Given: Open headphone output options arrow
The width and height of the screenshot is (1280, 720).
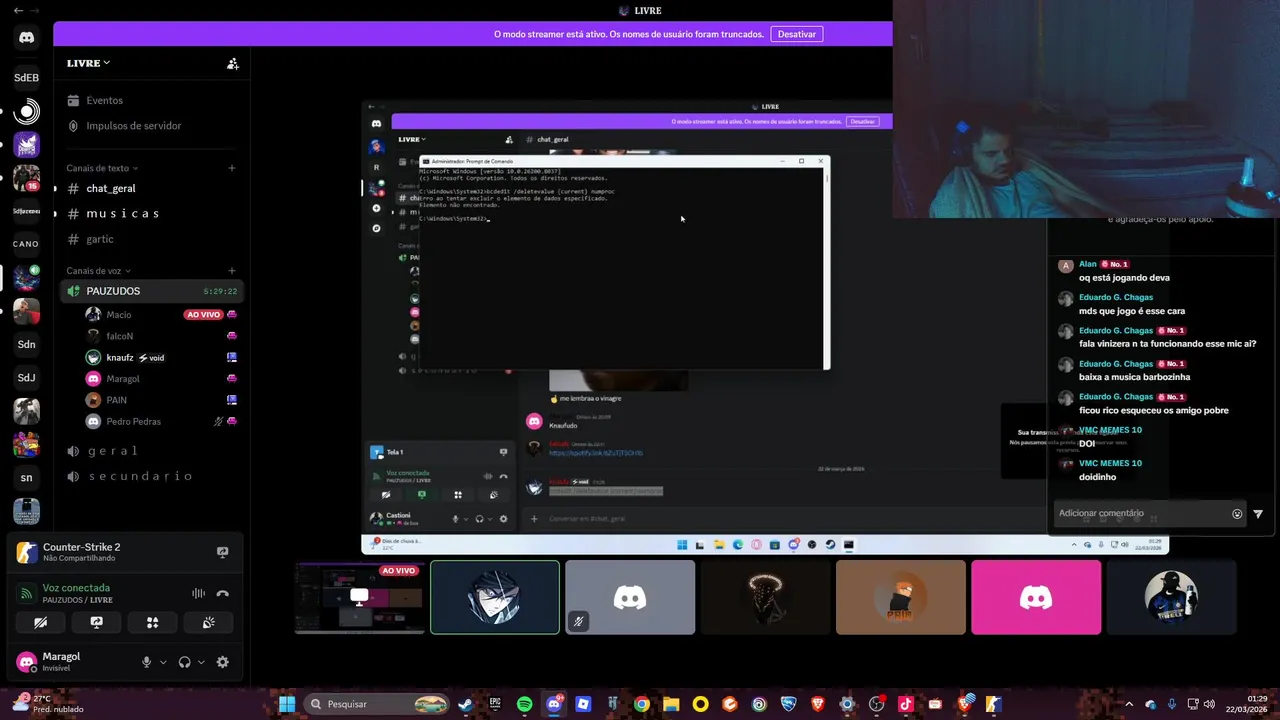Looking at the screenshot, I should click(201, 662).
